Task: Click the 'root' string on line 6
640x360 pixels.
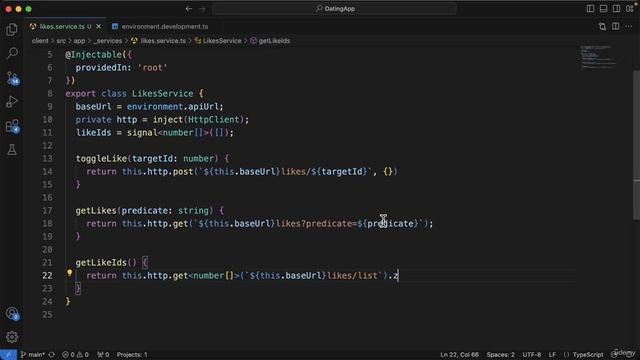Action: (152, 68)
